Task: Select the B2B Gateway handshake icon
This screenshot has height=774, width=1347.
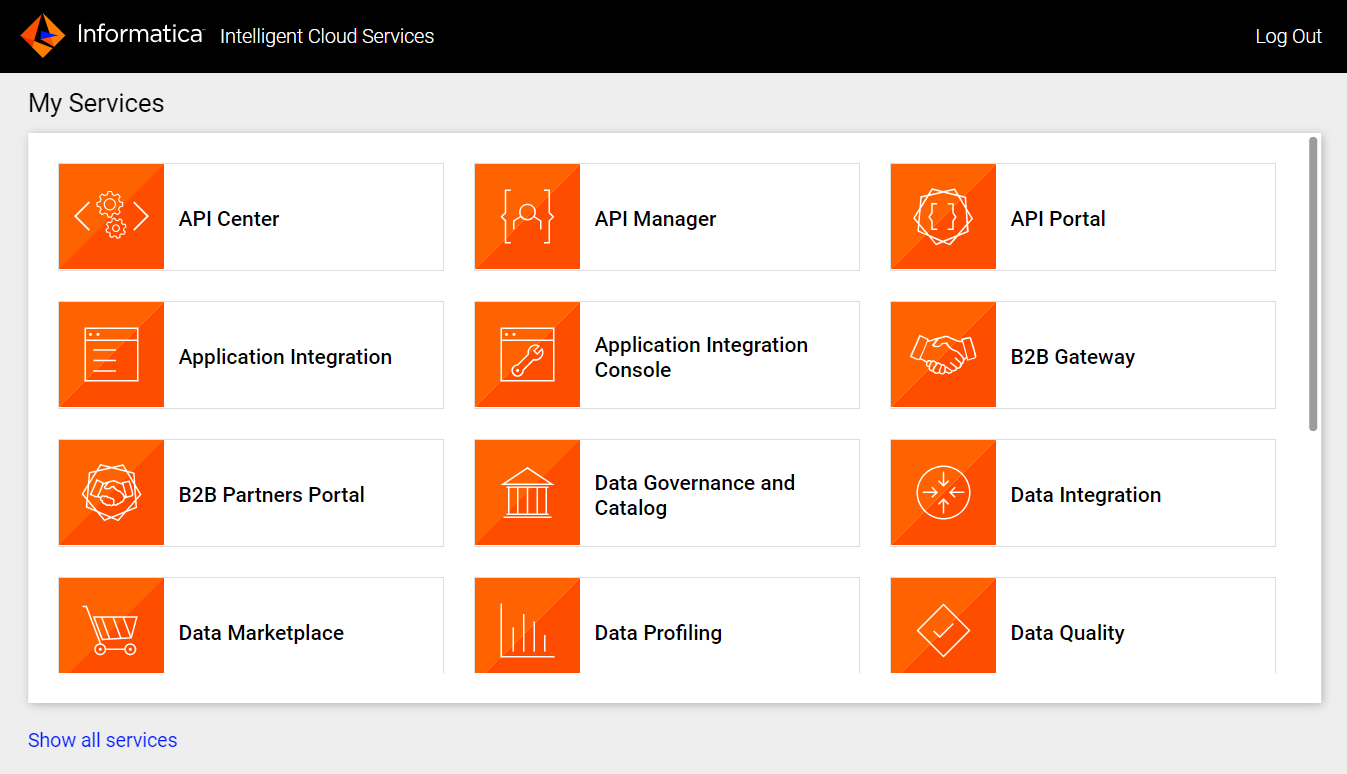Action: tap(943, 355)
